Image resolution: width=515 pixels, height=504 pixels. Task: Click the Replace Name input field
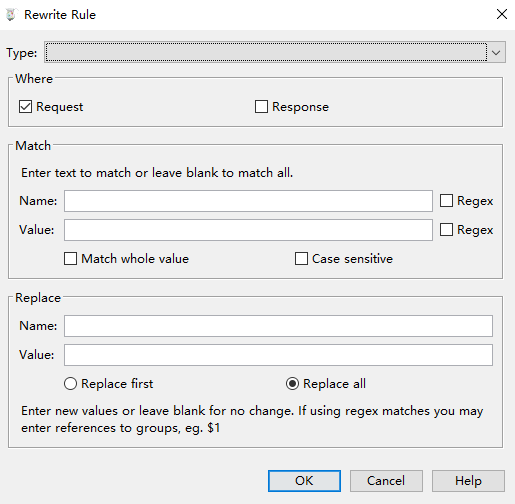click(x=278, y=326)
